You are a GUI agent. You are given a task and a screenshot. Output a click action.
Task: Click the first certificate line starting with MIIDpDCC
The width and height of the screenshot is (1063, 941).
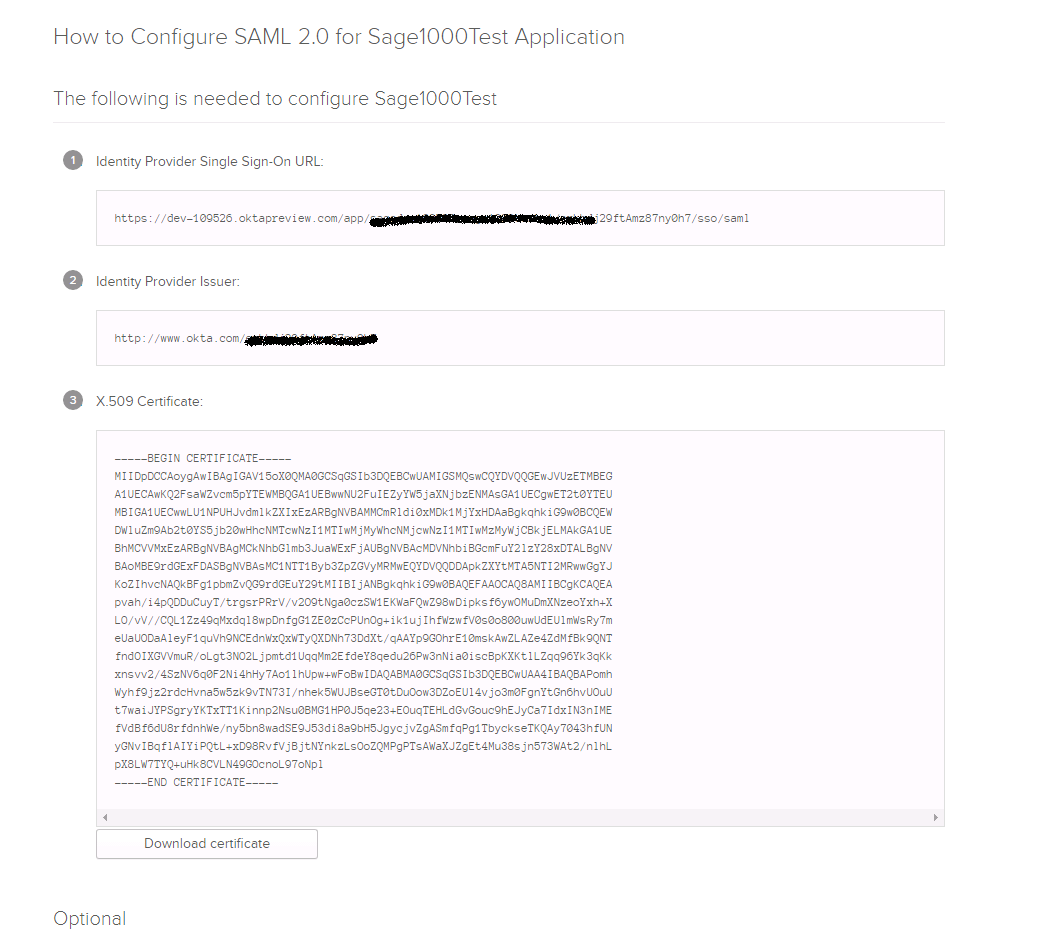pos(363,477)
